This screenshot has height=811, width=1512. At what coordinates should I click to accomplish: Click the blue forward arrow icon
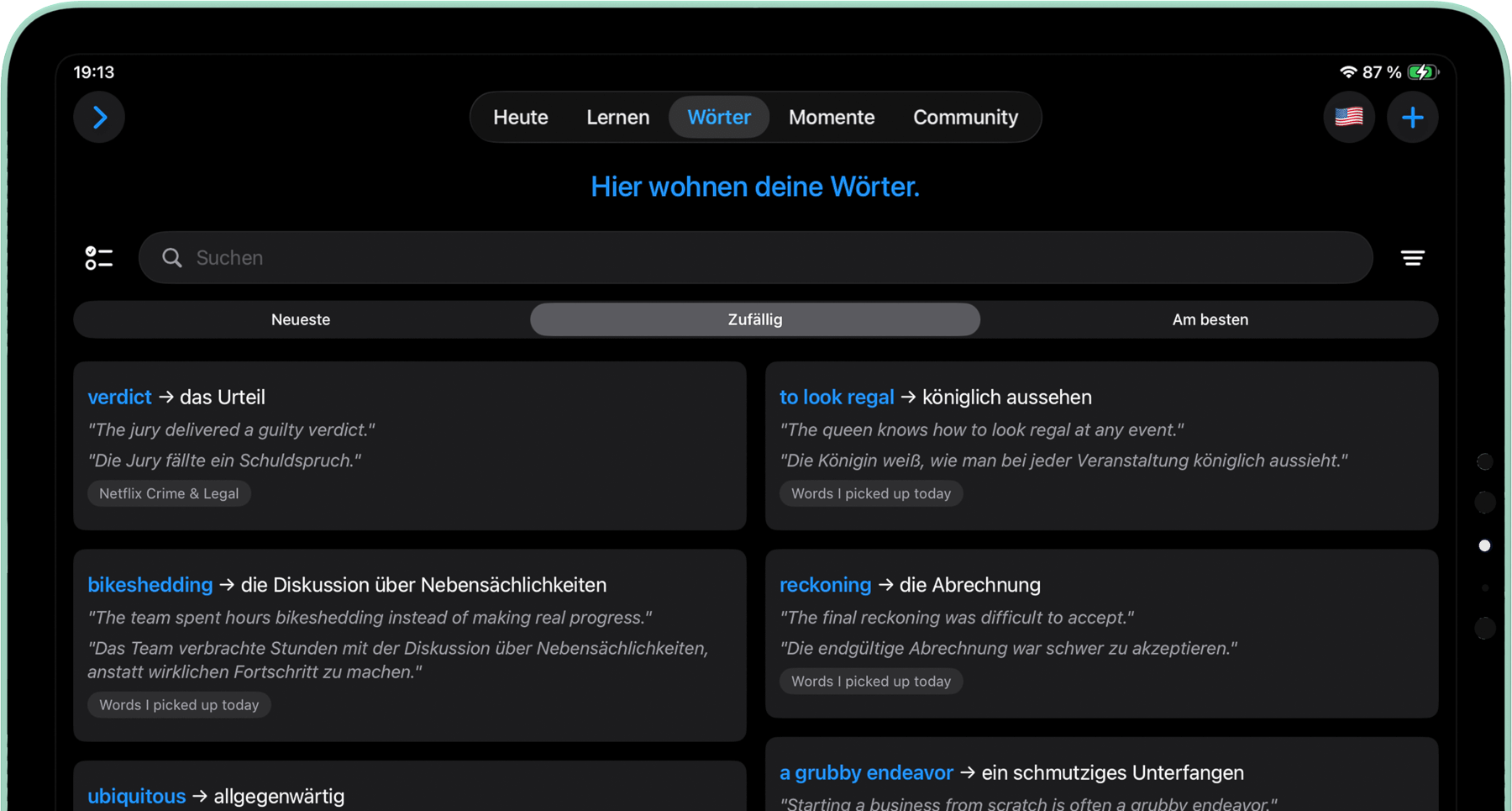[x=98, y=117]
